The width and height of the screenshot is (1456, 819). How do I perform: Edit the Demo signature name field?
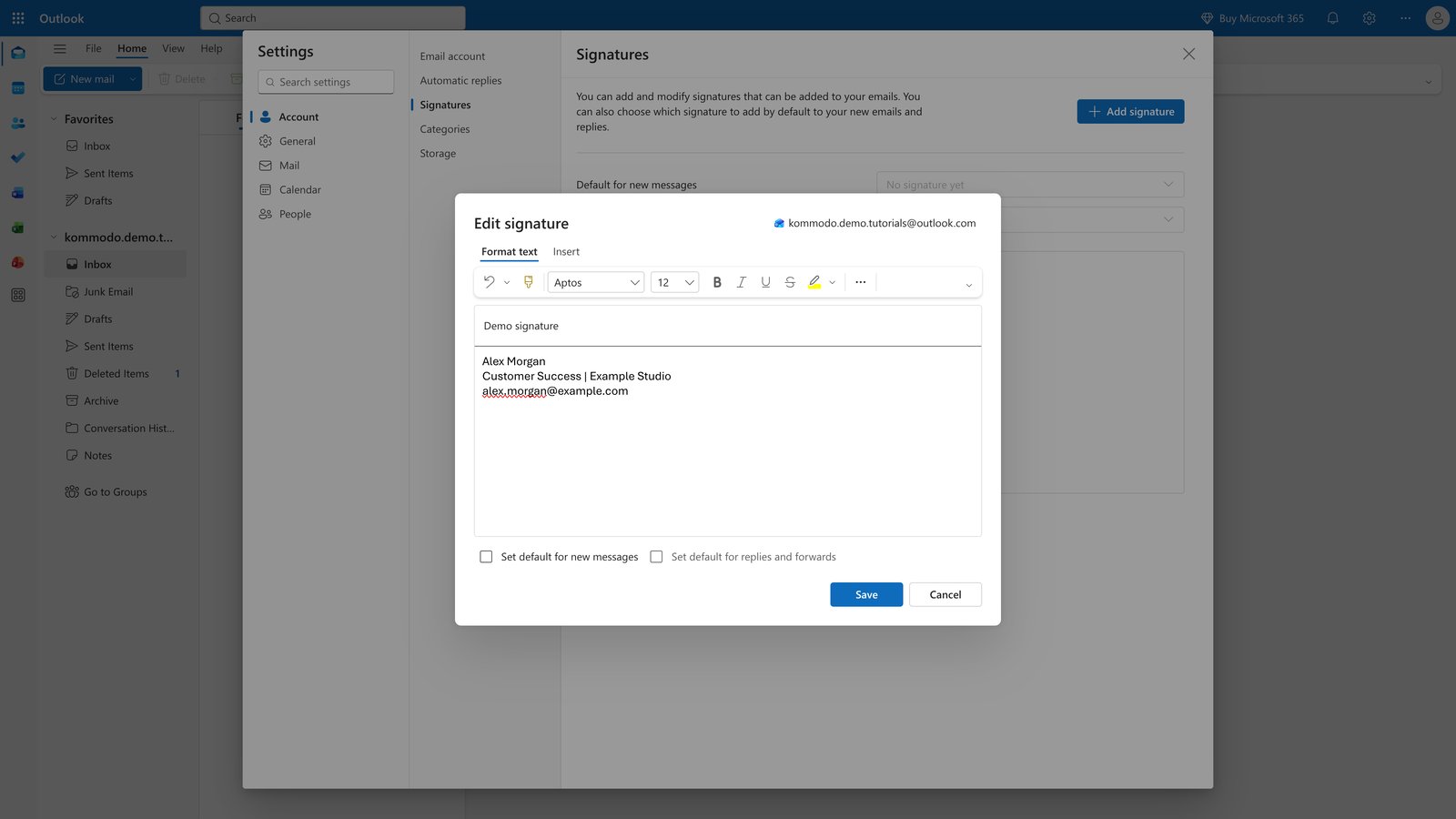point(728,326)
